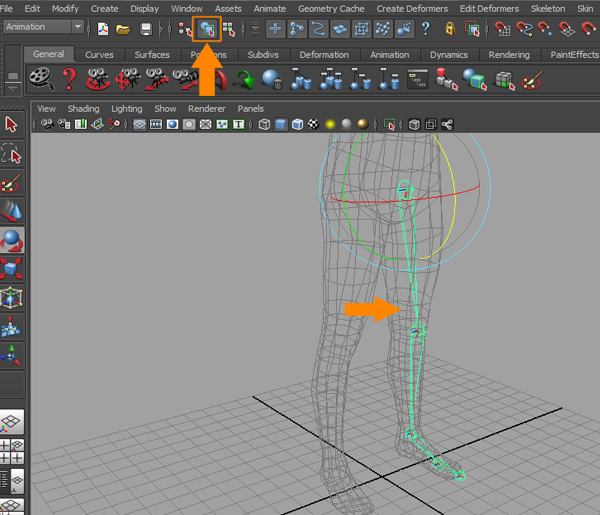Toggle the rendering objects selection mask
The height and width of the screenshot is (515, 600).
tap(404, 29)
